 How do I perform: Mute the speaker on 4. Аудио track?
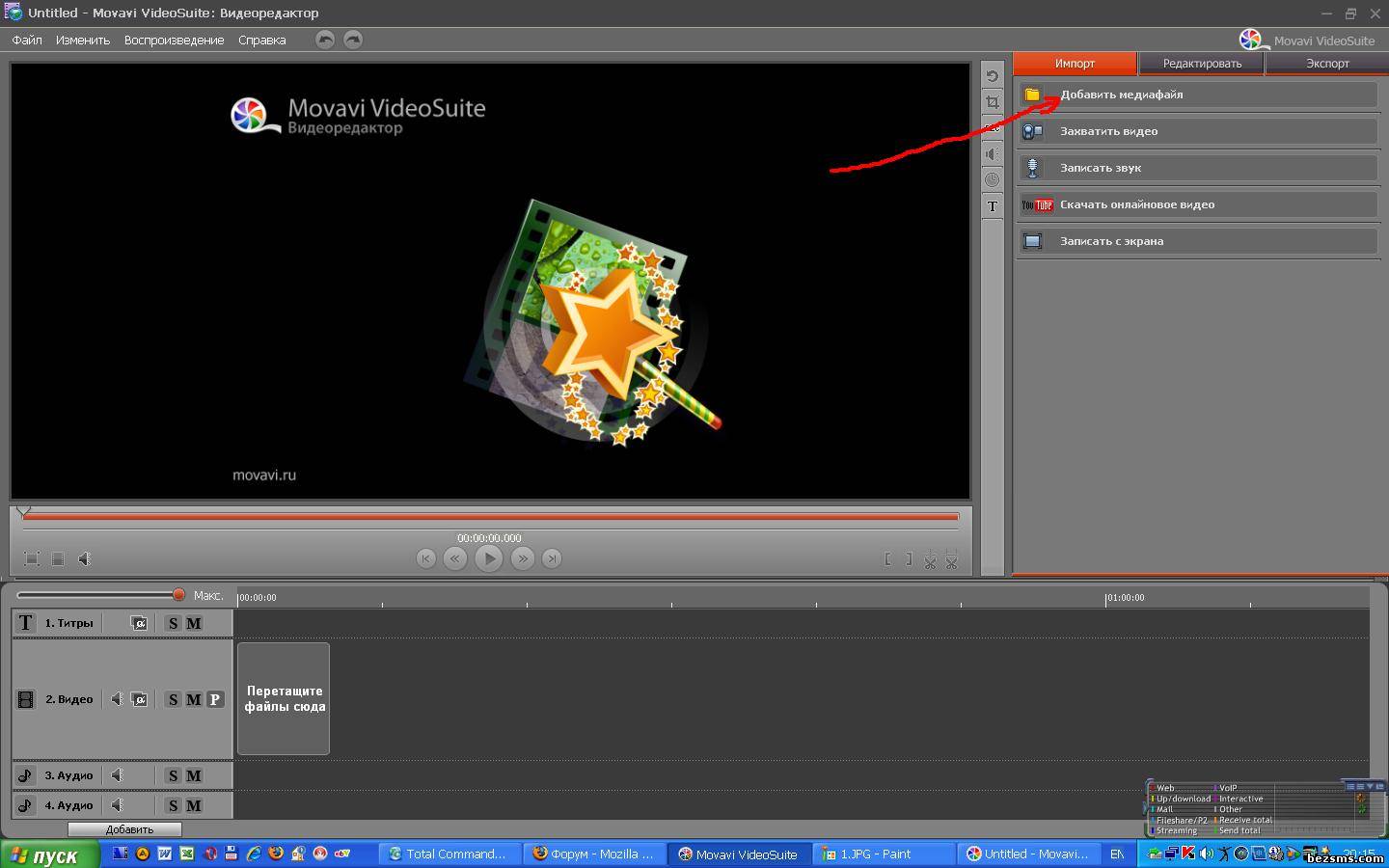coord(117,805)
